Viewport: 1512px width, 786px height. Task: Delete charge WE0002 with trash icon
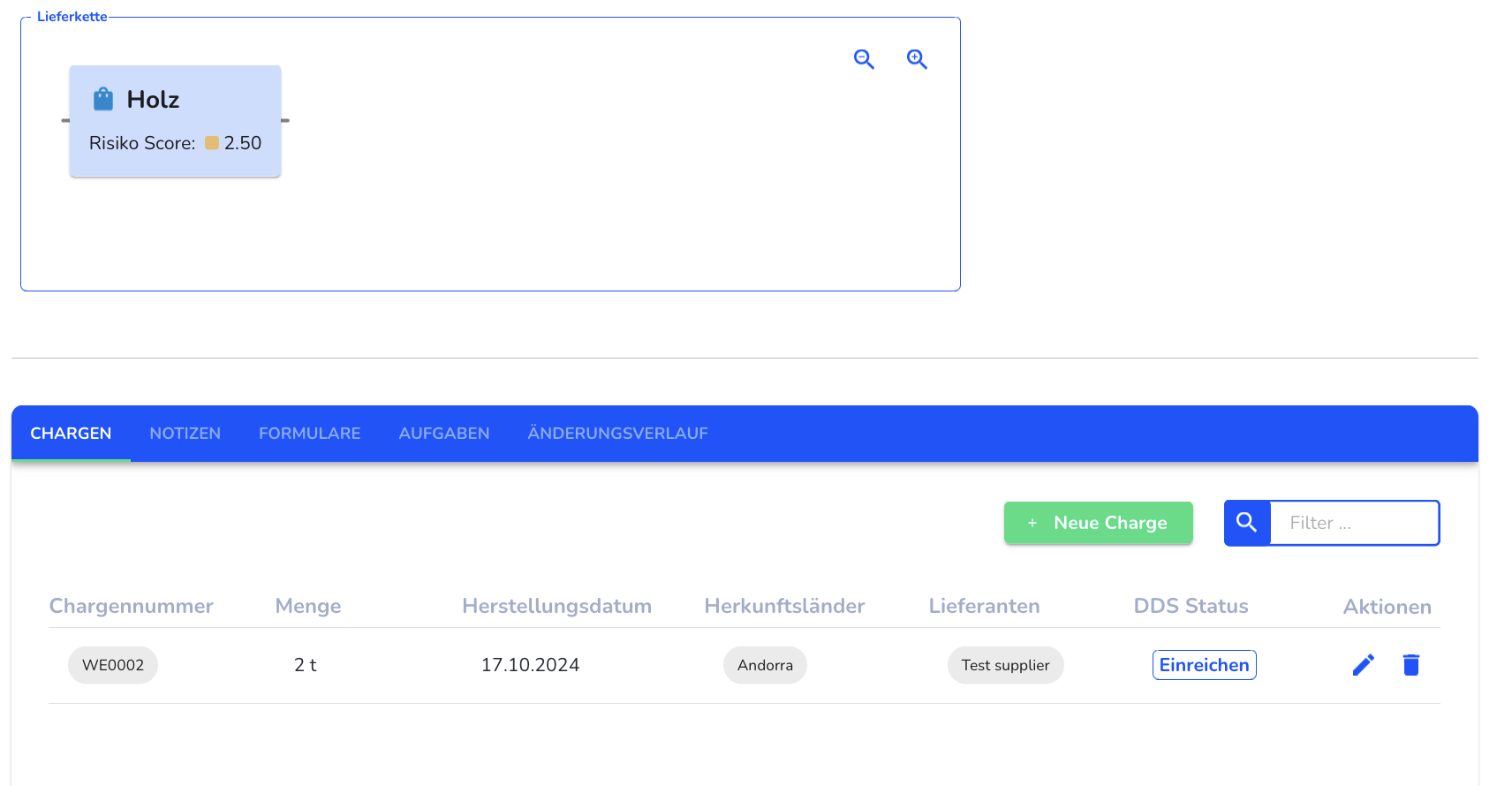(x=1411, y=665)
